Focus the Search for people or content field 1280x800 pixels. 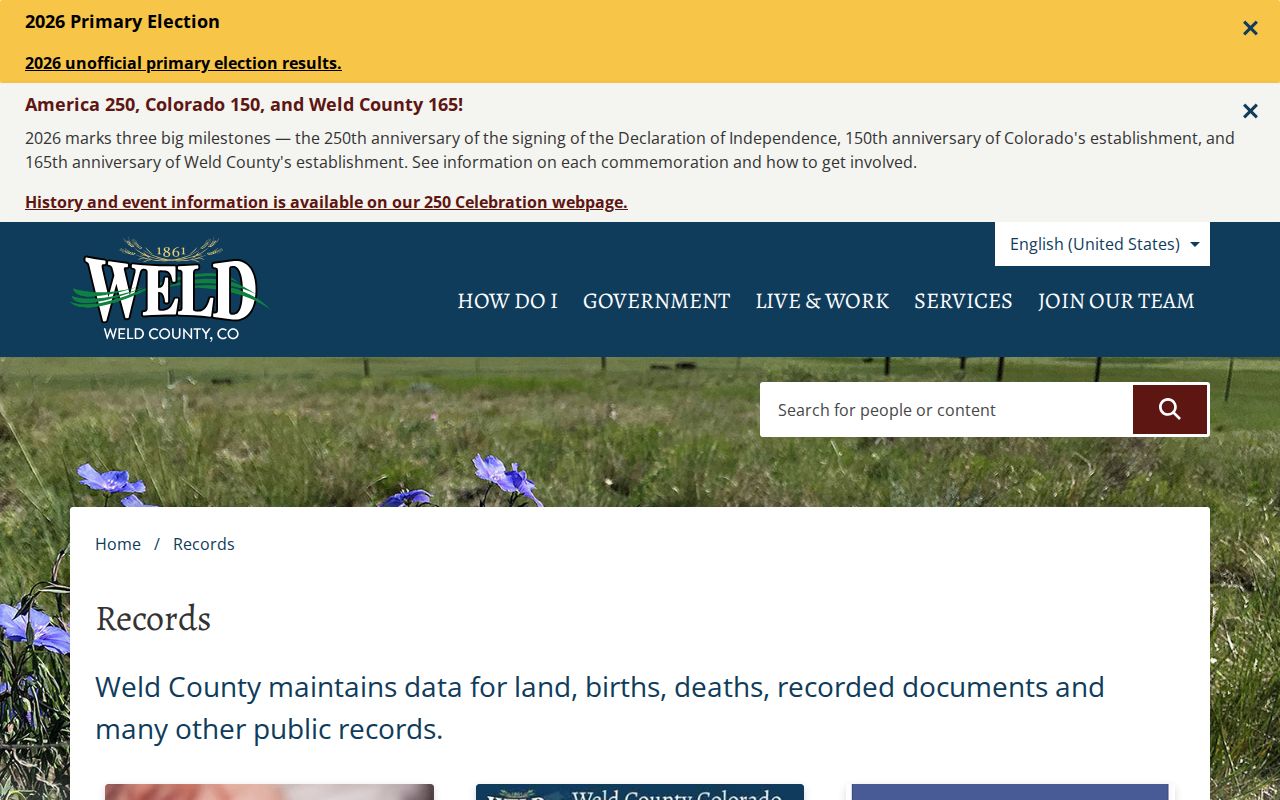(x=946, y=410)
